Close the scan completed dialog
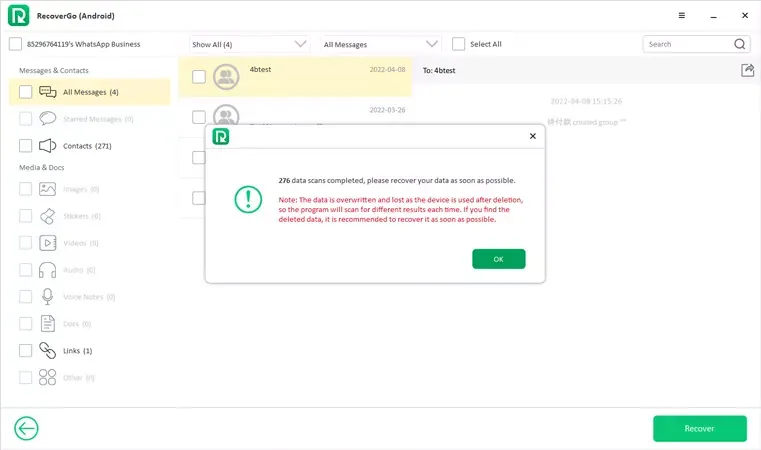Image resolution: width=761 pixels, height=450 pixels. point(532,136)
